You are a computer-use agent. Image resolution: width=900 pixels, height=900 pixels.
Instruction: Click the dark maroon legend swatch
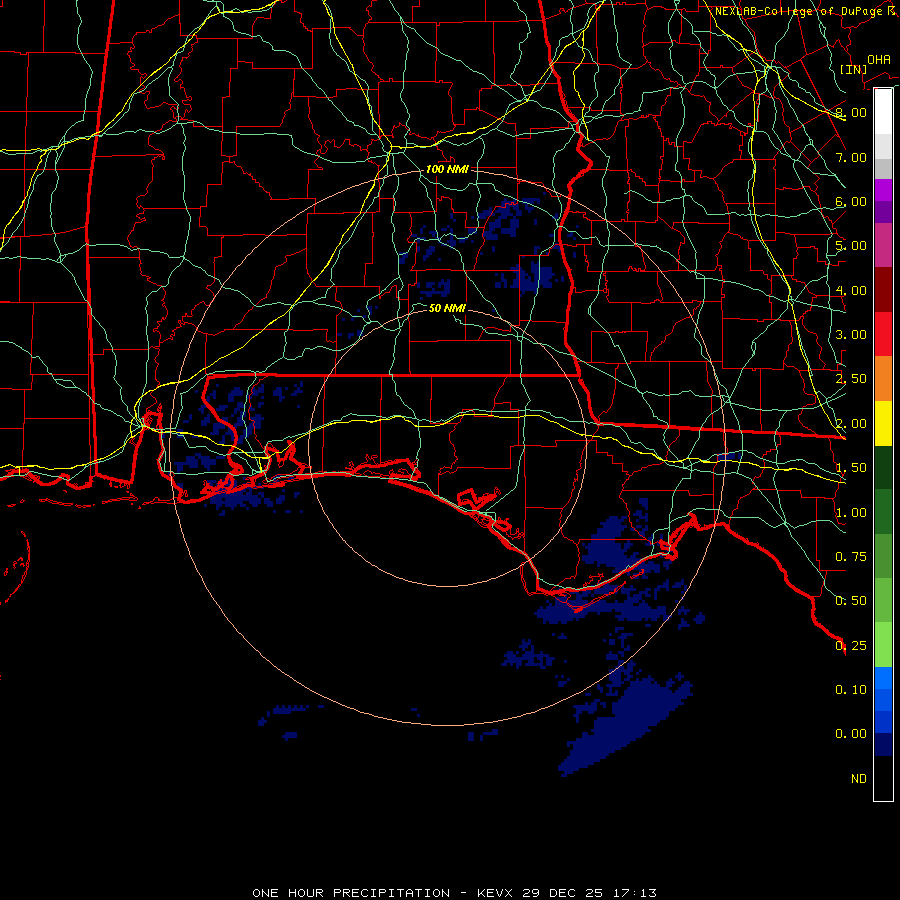pyautogui.click(x=883, y=290)
